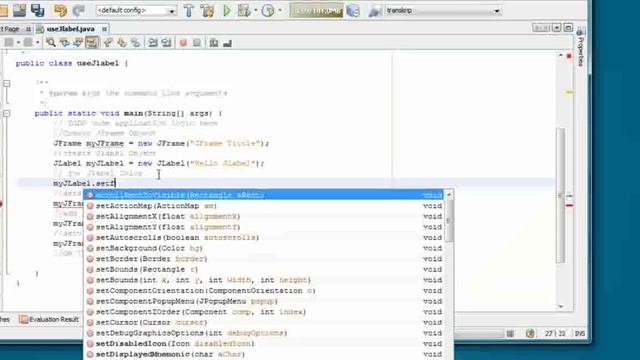Click the Uncomment lines icon
Screen dimensions: 640x360
pos(227,43)
